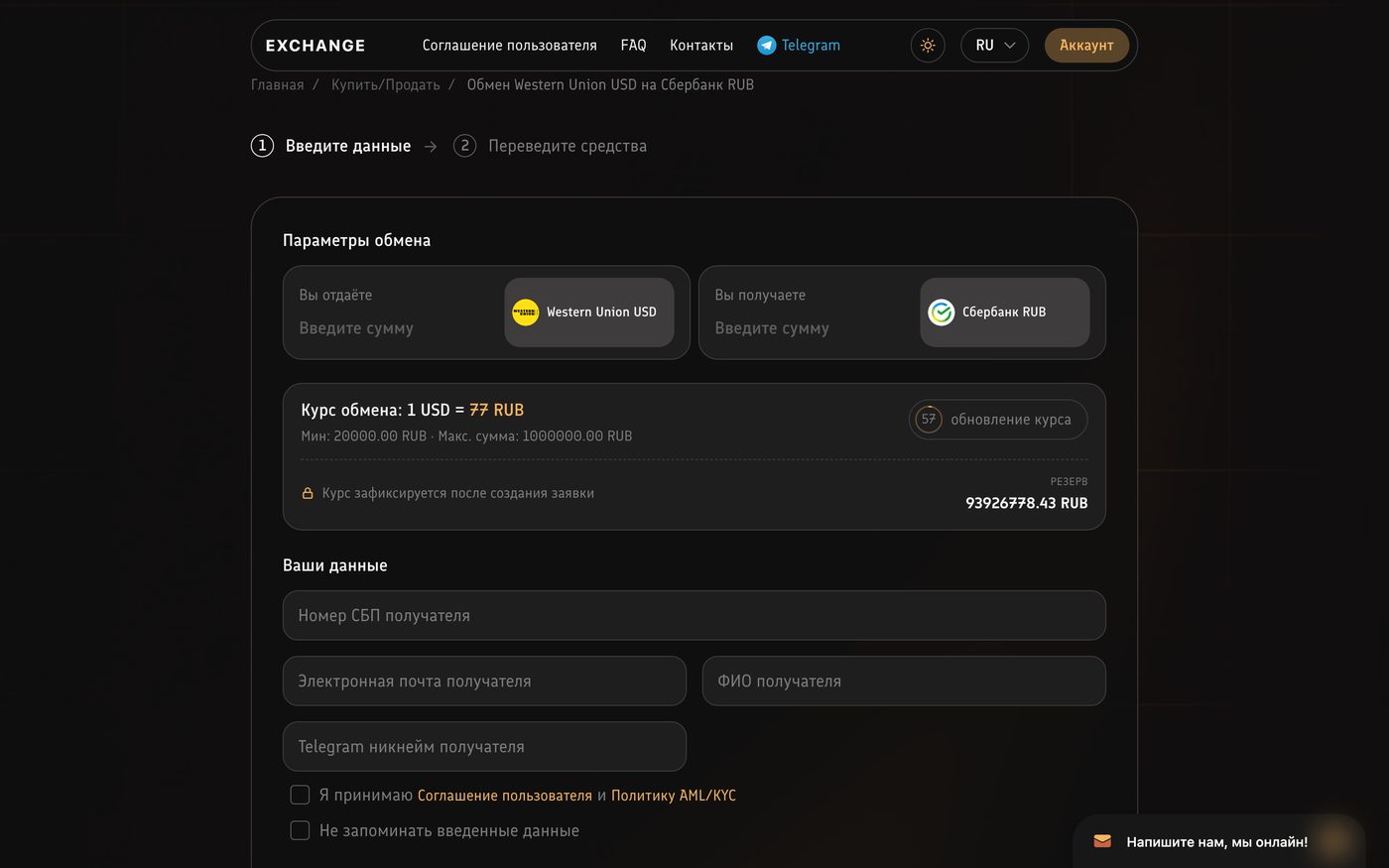Viewport: 1389px width, 868px height.
Task: Click the 'Переведите средства' step label
Action: pyautogui.click(x=568, y=146)
